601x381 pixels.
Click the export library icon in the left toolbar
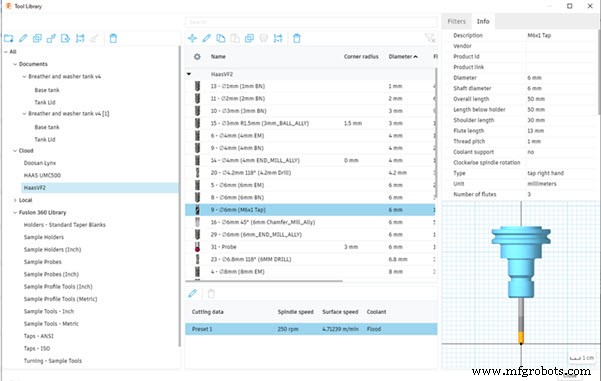click(x=66, y=38)
